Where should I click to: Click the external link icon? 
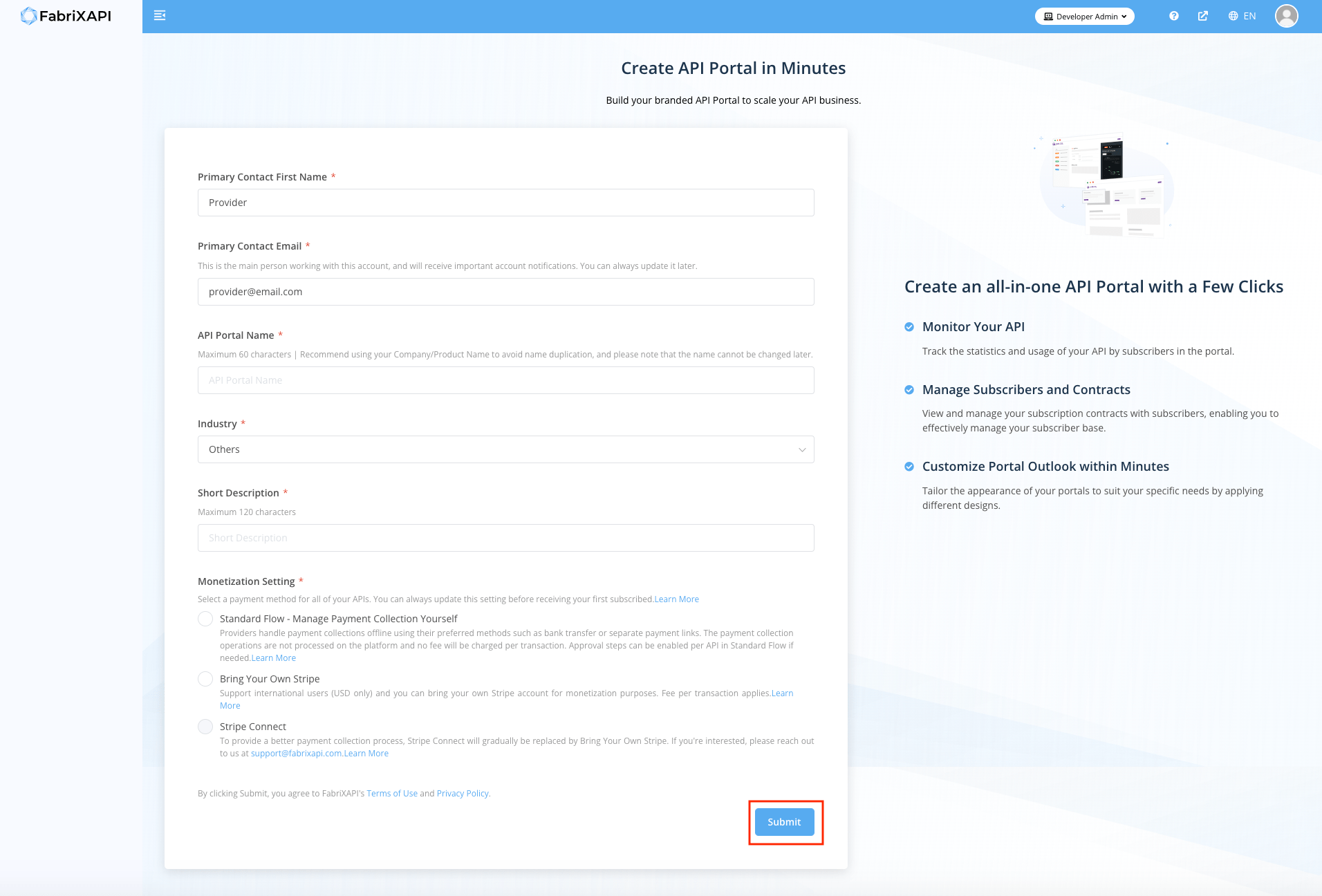[x=1203, y=16]
